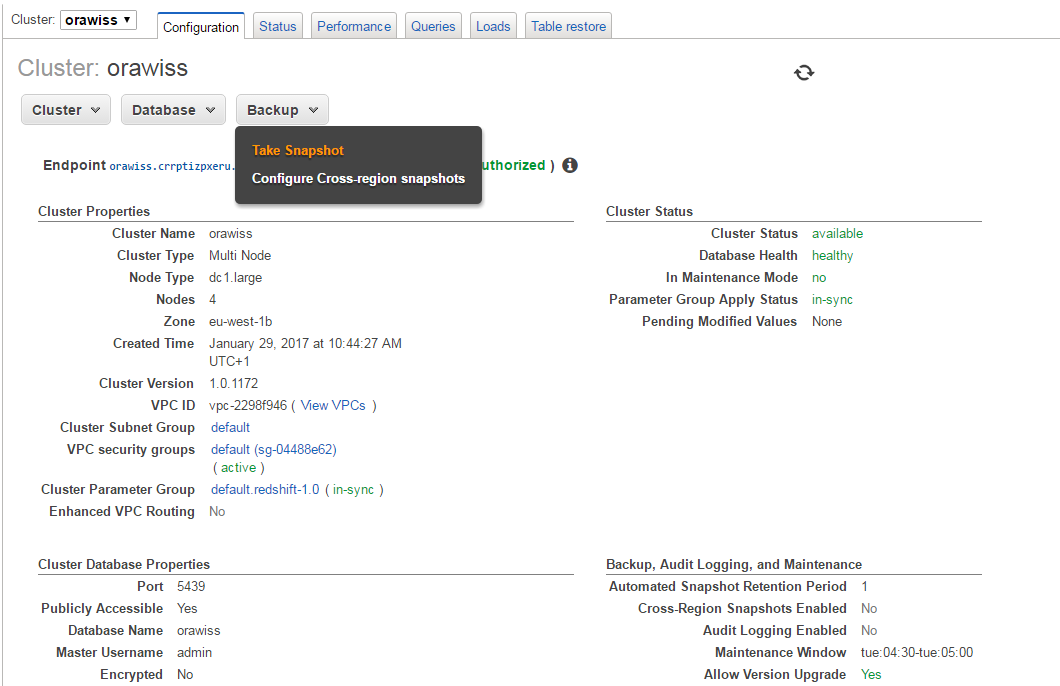Choose Take Snapshot from Backup menu
Viewport: 1060px width, 686px height.
(298, 150)
